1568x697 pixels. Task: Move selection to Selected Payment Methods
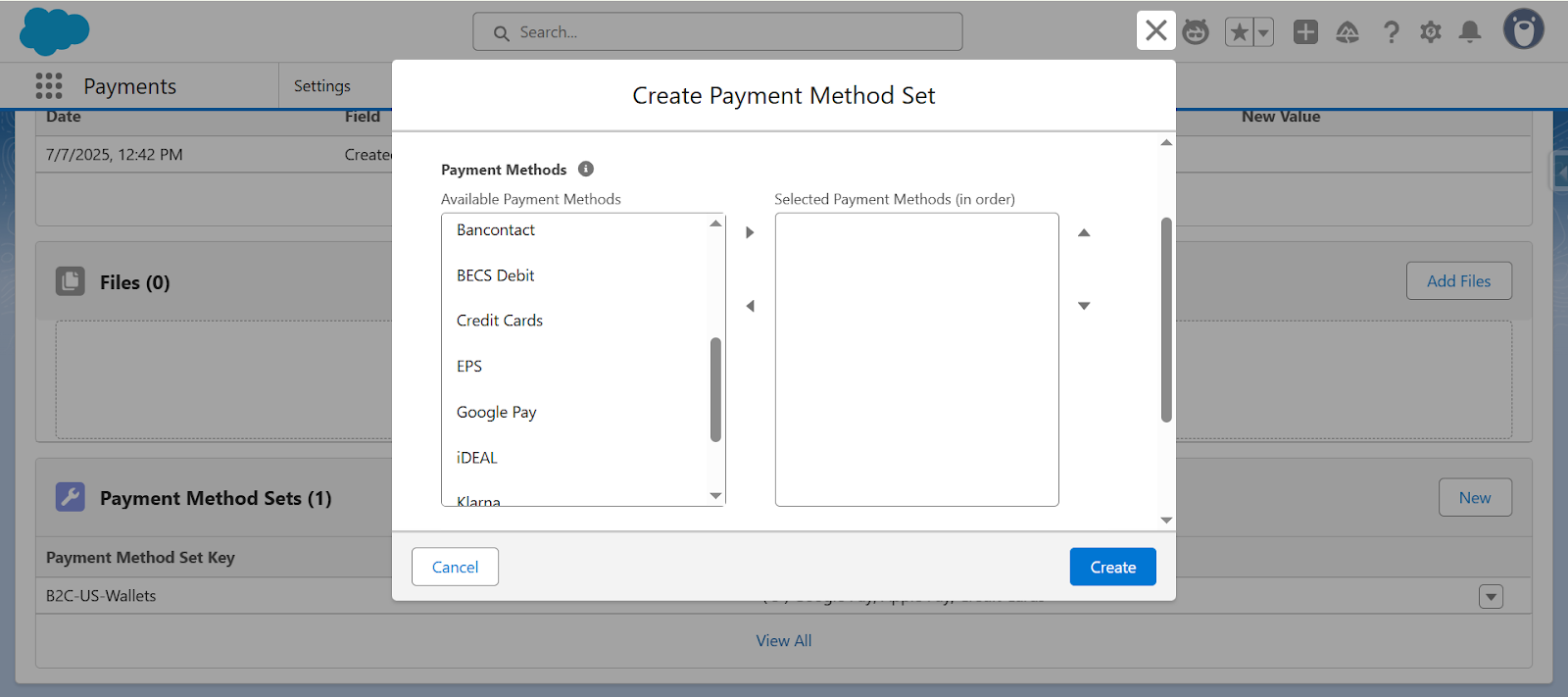click(750, 232)
